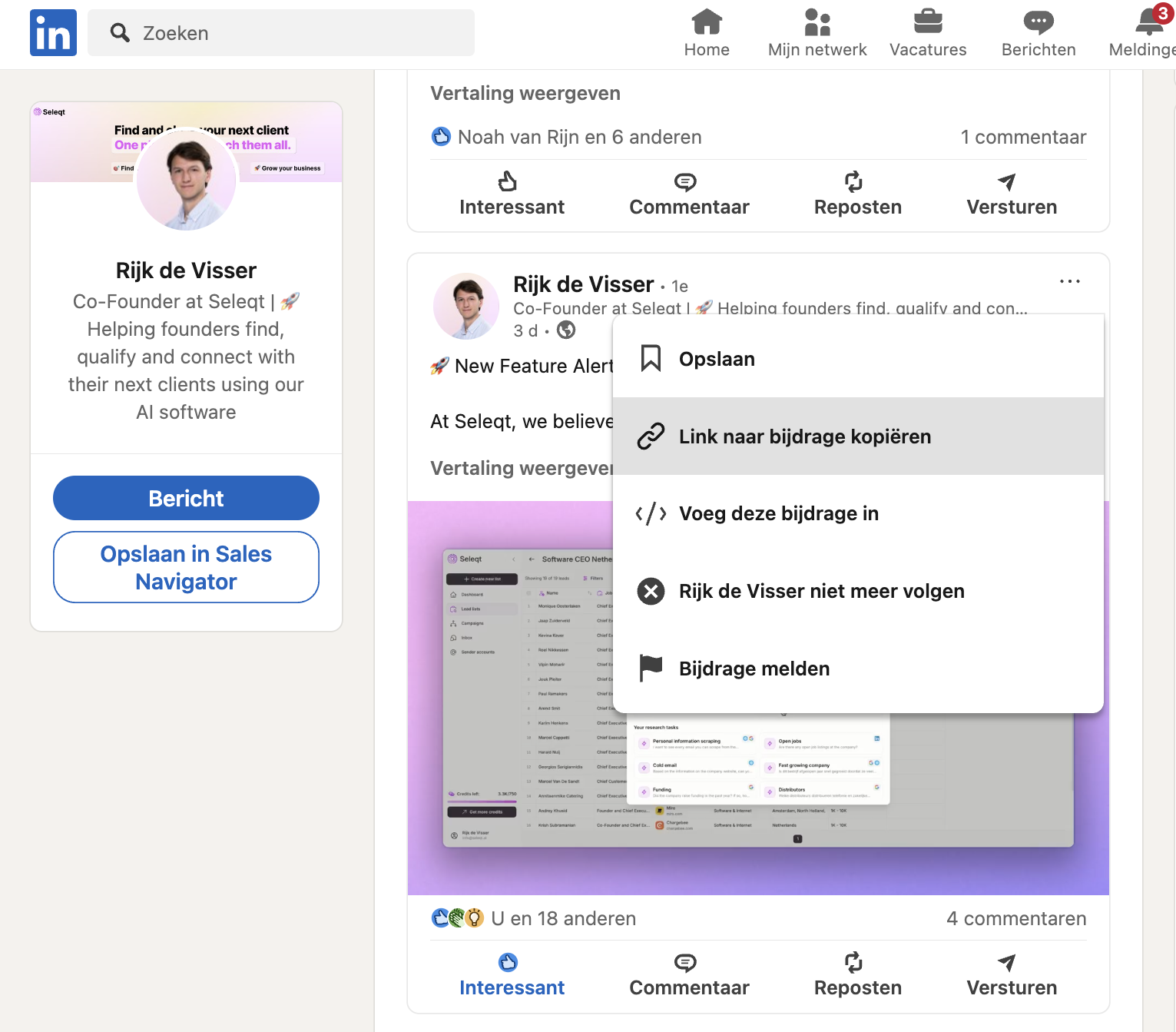Click reaction icon beside Noah van Rijn
The height and width of the screenshot is (1032, 1176).
click(x=441, y=137)
